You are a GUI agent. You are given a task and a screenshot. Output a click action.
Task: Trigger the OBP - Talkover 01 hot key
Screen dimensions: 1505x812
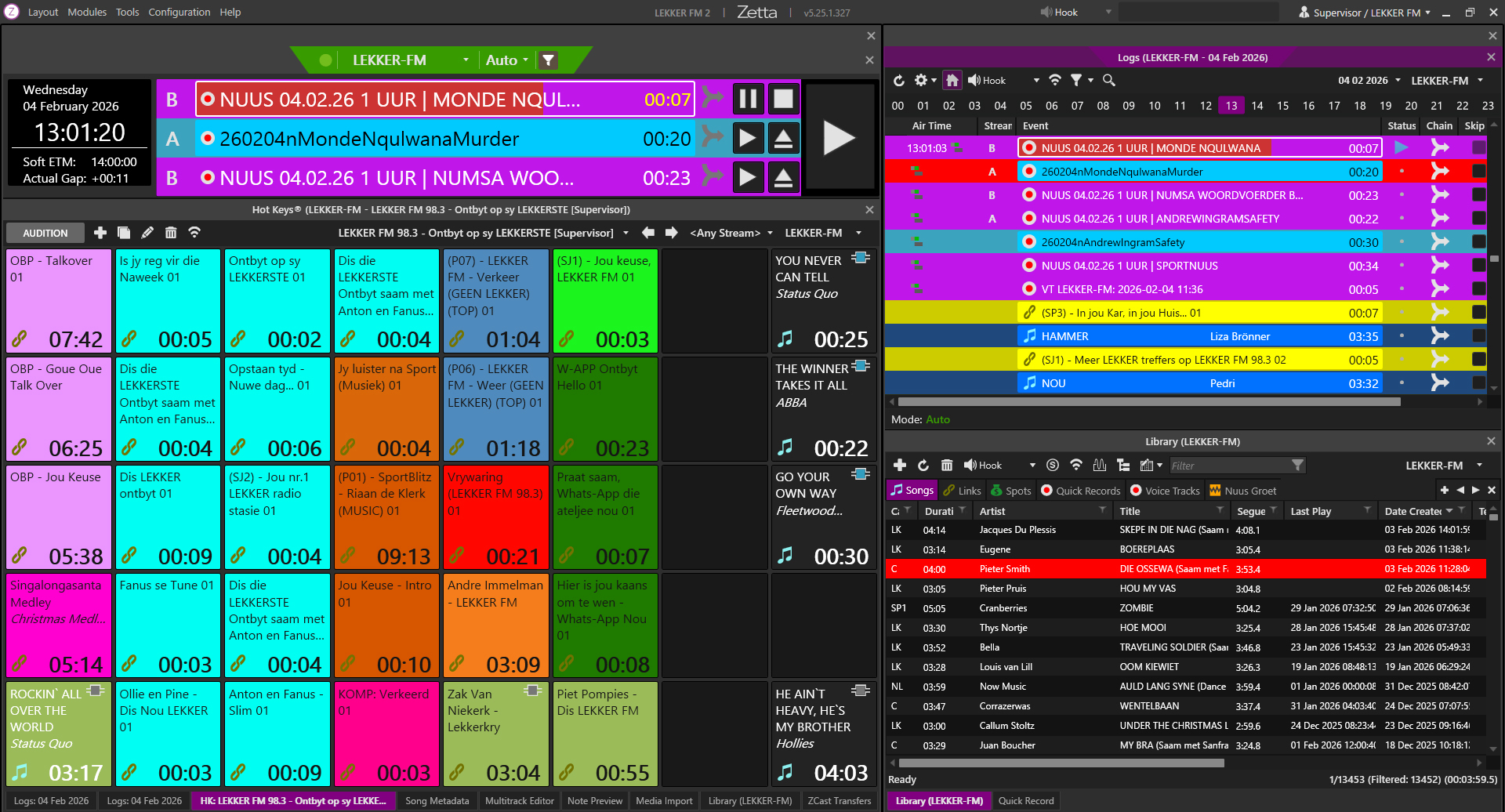[58, 300]
